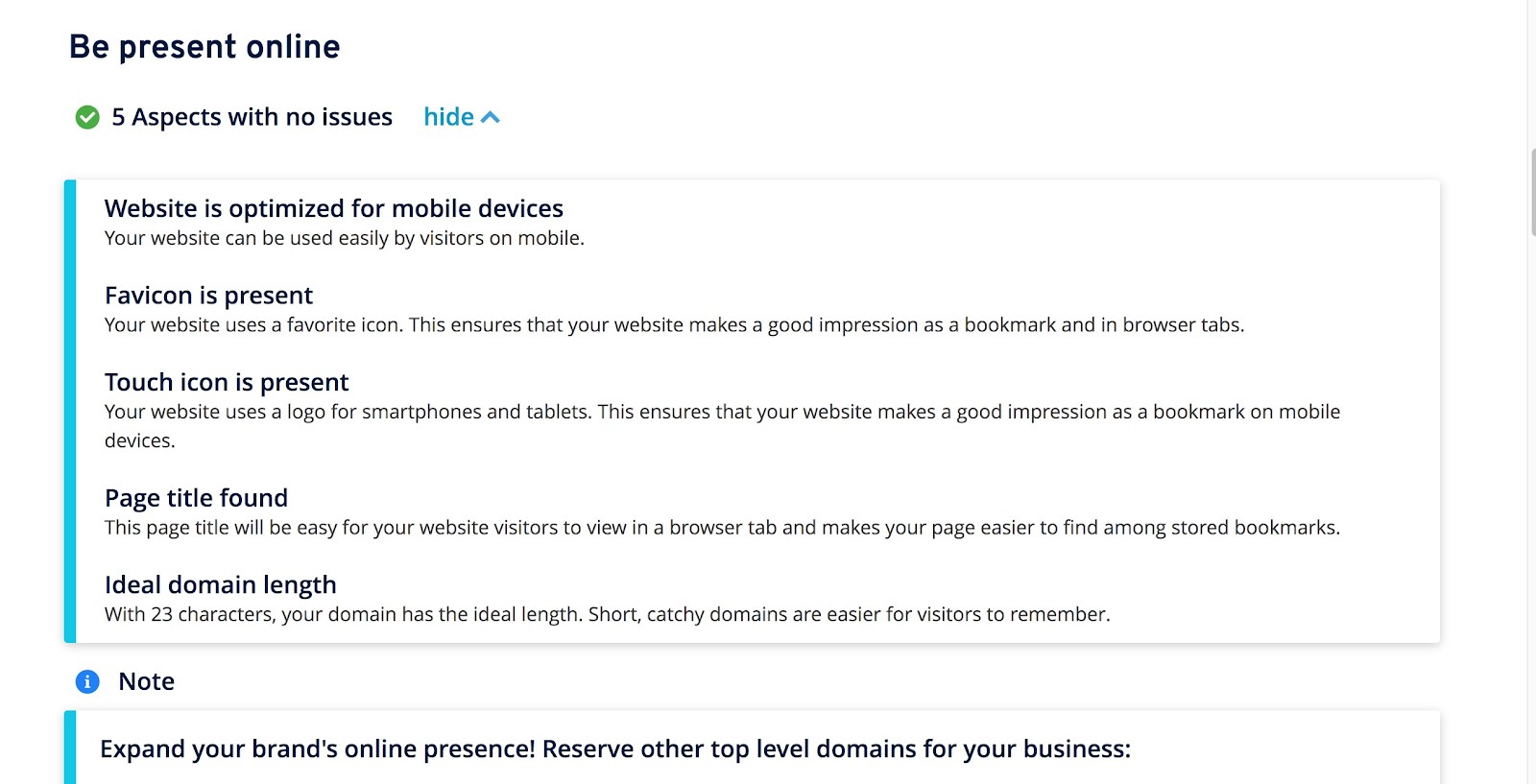Click the Note section header
The height and width of the screenshot is (784, 1536).
tap(145, 681)
